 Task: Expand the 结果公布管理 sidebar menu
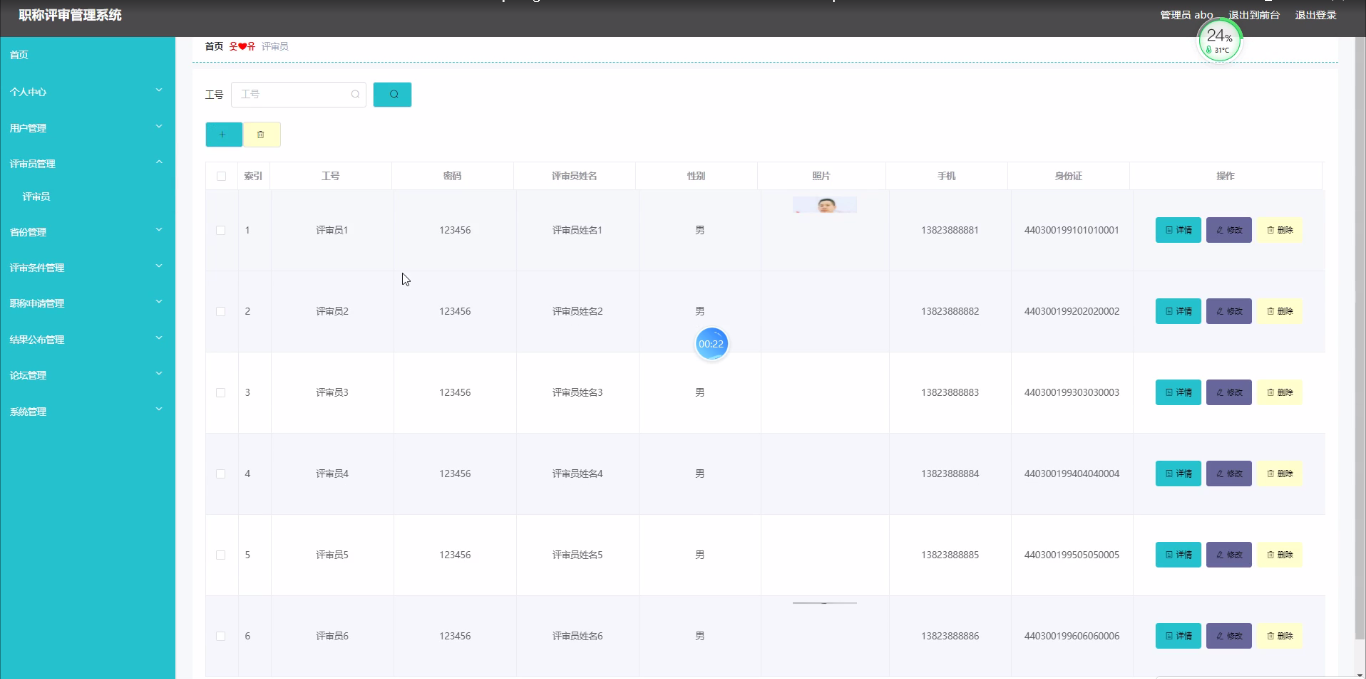(x=87, y=339)
